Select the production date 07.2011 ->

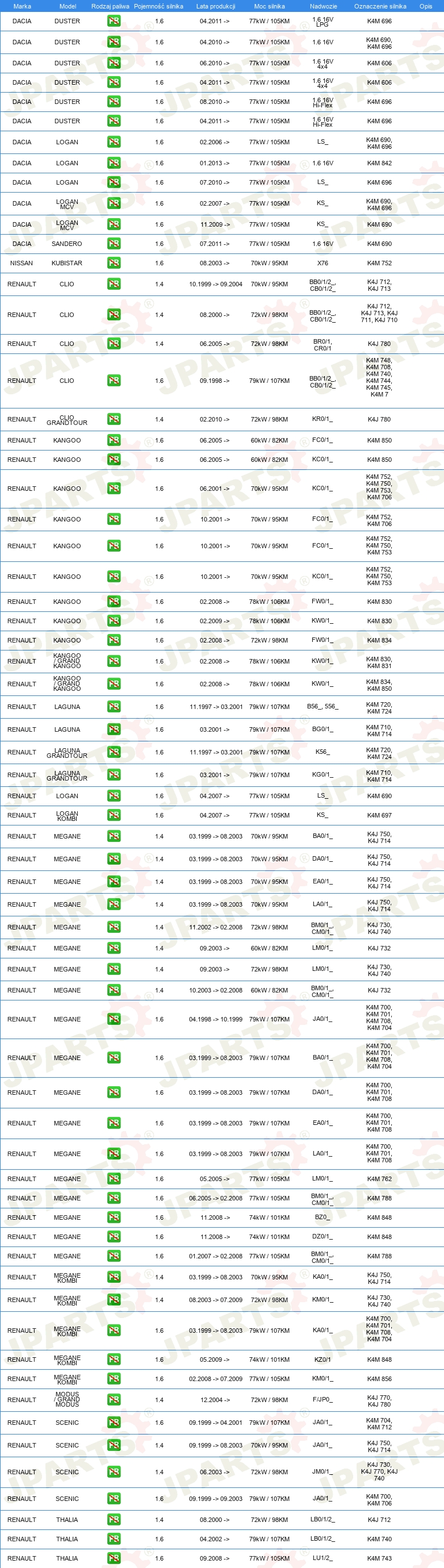[x=215, y=244]
